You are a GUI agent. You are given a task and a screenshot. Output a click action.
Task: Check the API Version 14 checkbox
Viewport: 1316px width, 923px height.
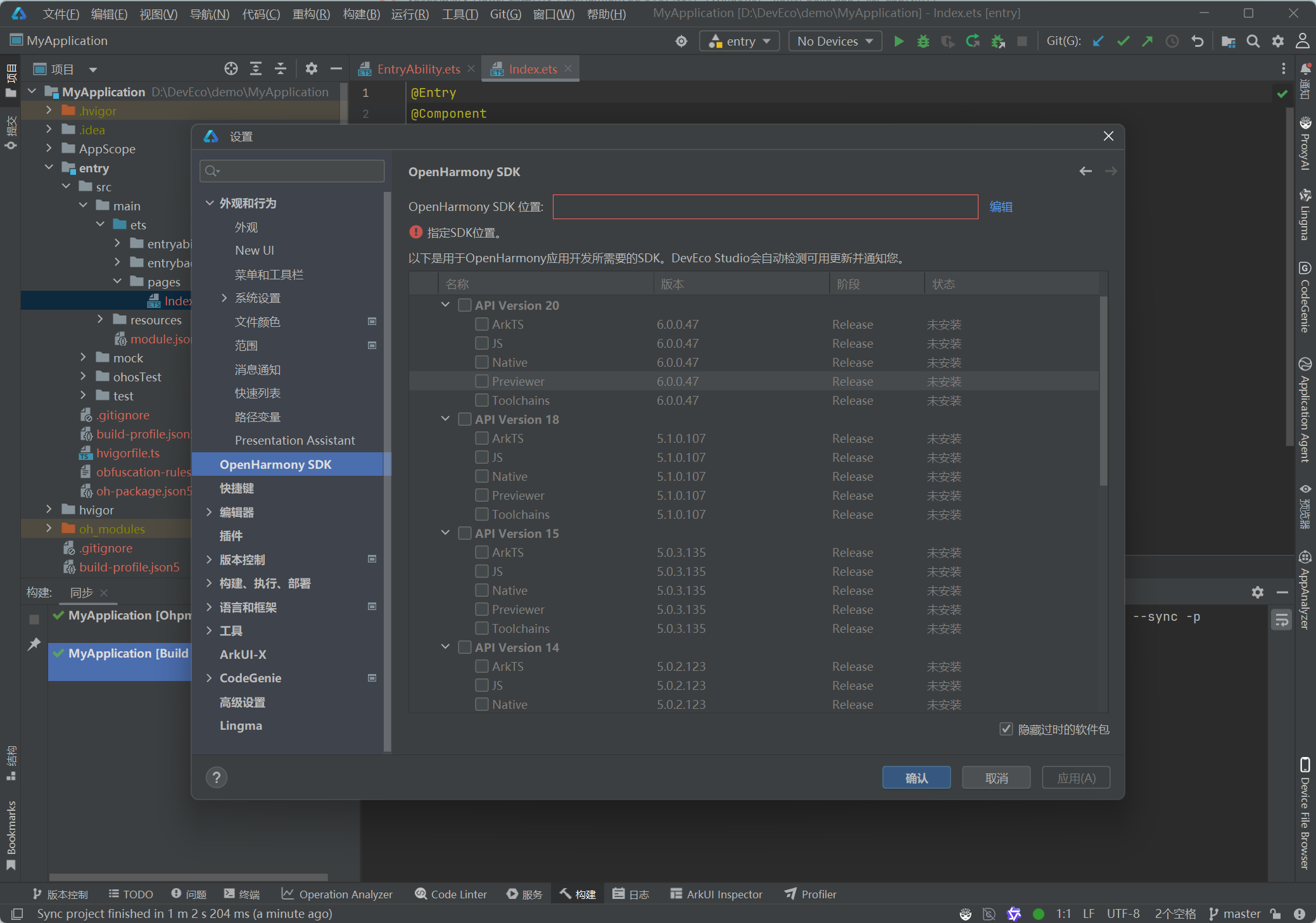464,647
